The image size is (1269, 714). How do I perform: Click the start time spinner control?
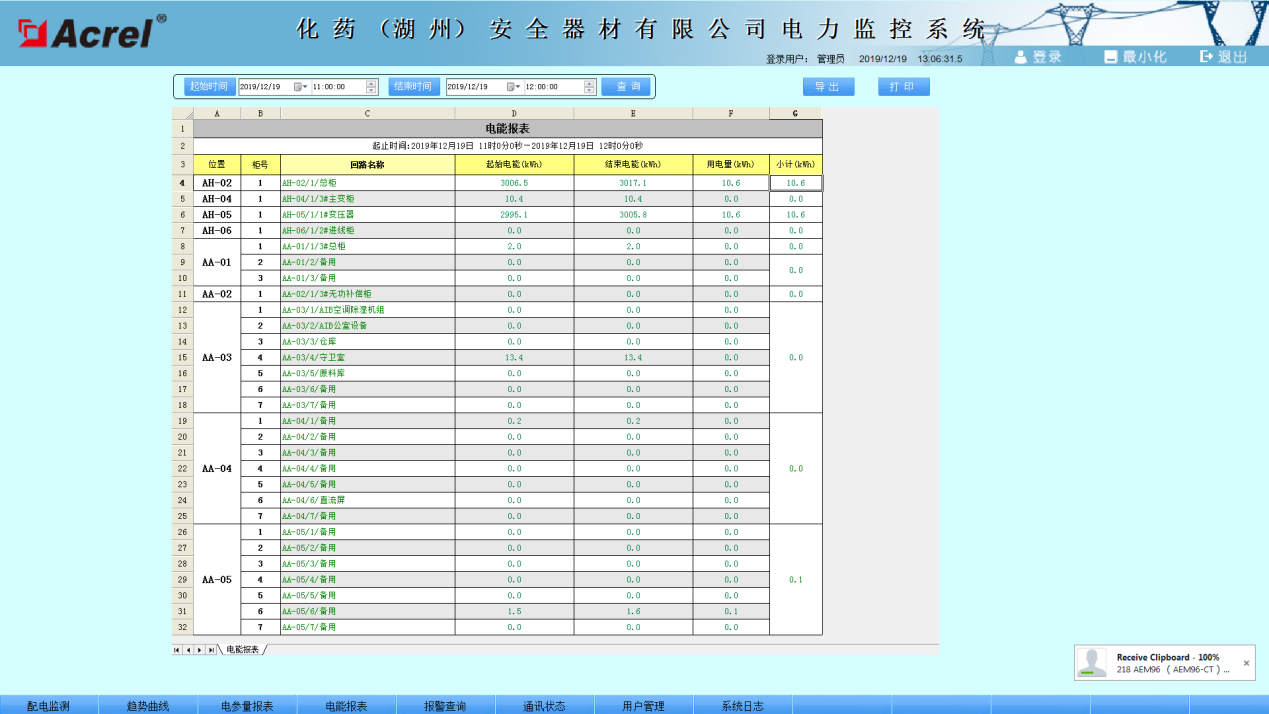click(x=372, y=87)
